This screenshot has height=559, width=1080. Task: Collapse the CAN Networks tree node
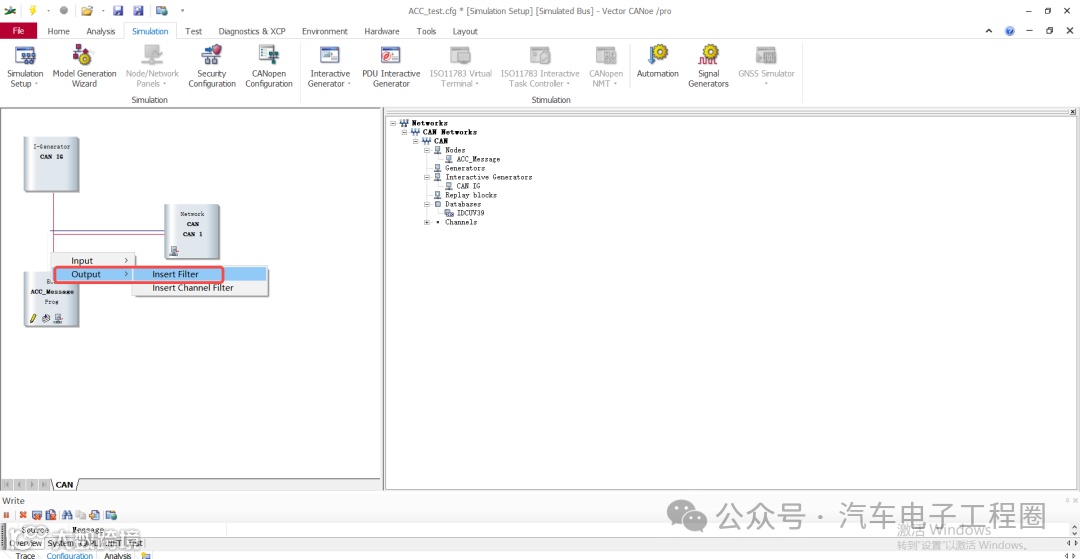[404, 132]
